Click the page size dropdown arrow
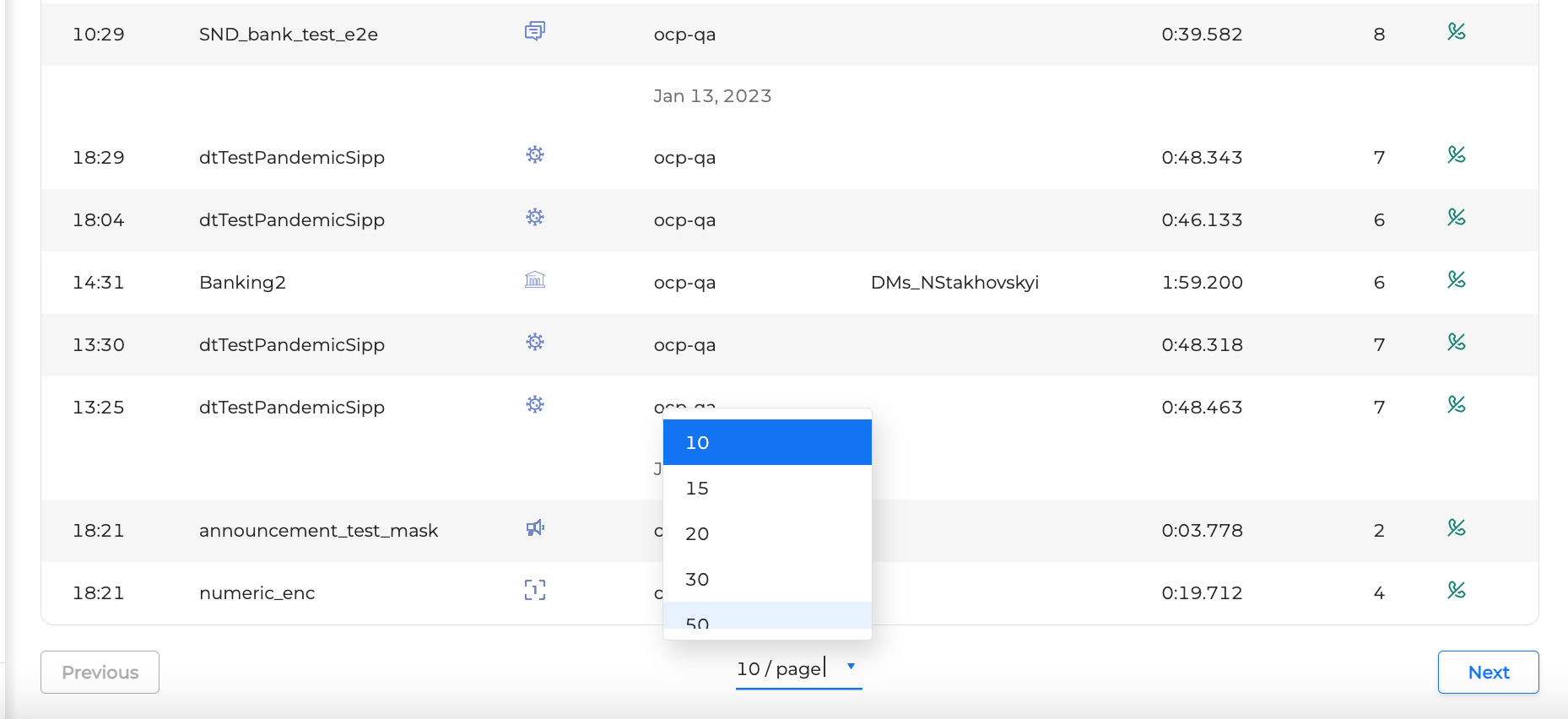Screen dimensions: 1568x719 [x=851, y=667]
